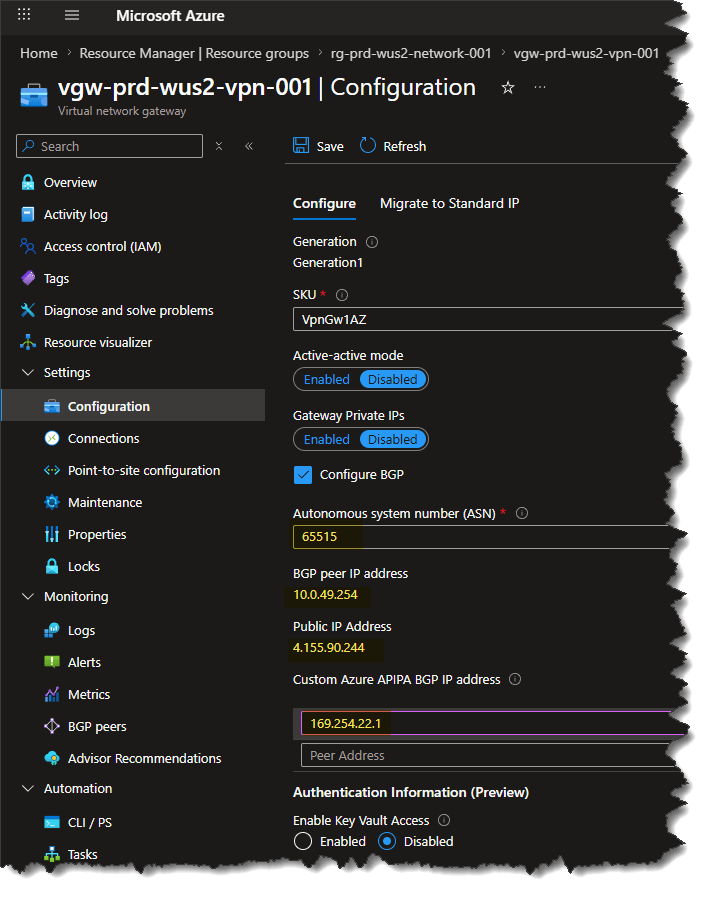The width and height of the screenshot is (710, 899).
Task: Click the Refresh circular arrow icon
Action: [x=368, y=146]
